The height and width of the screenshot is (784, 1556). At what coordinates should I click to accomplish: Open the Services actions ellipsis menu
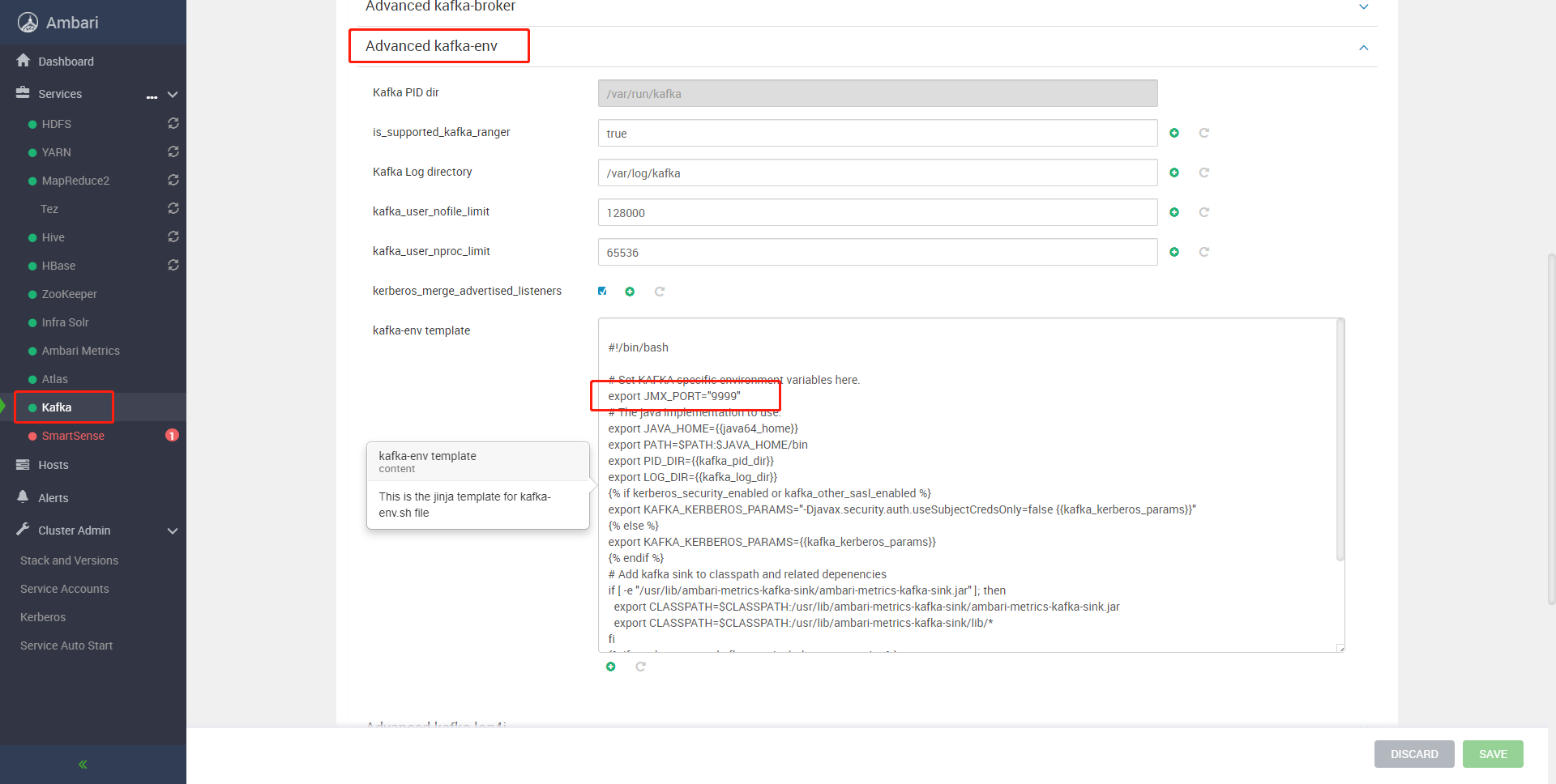(152, 96)
